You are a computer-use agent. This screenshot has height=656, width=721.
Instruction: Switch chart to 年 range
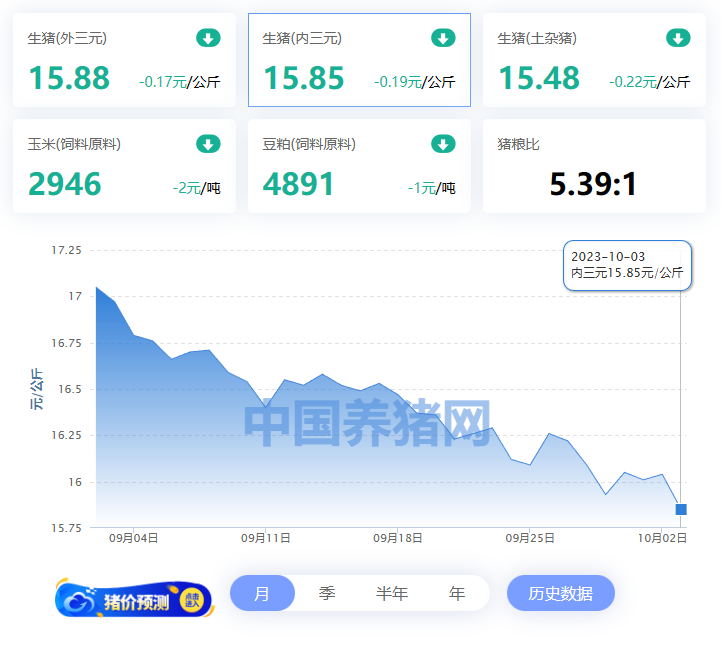457,593
